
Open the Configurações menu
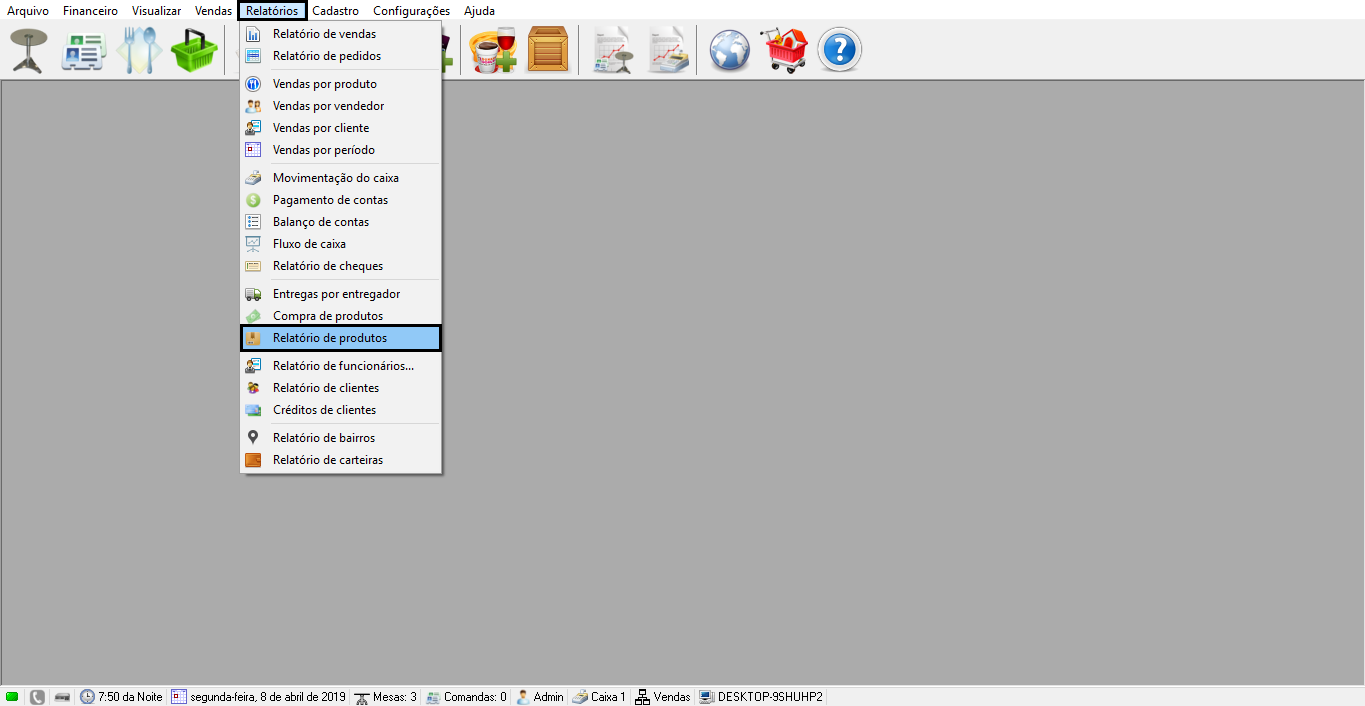coord(411,11)
